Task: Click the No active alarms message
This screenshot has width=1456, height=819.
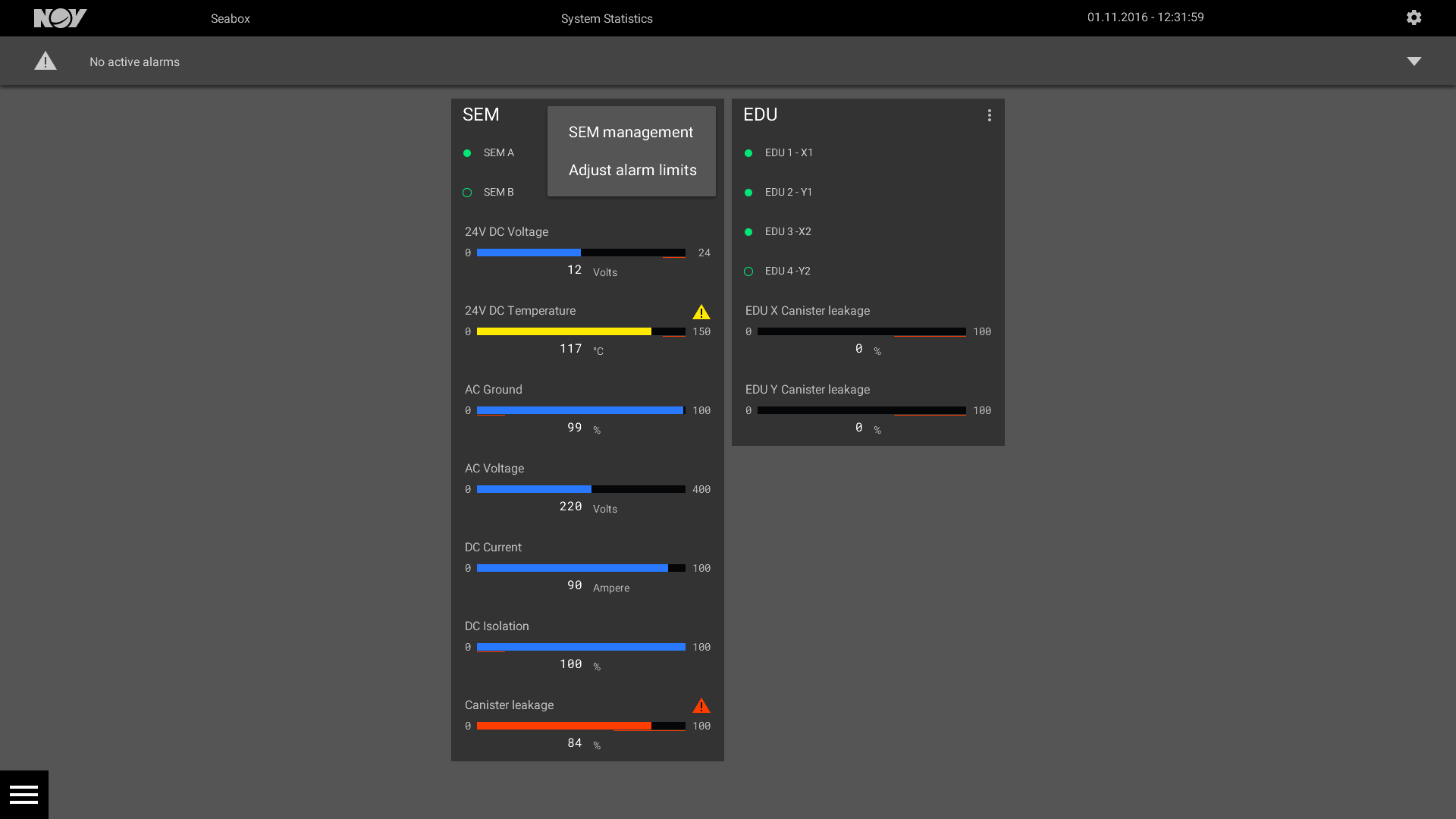Action: coord(134,61)
